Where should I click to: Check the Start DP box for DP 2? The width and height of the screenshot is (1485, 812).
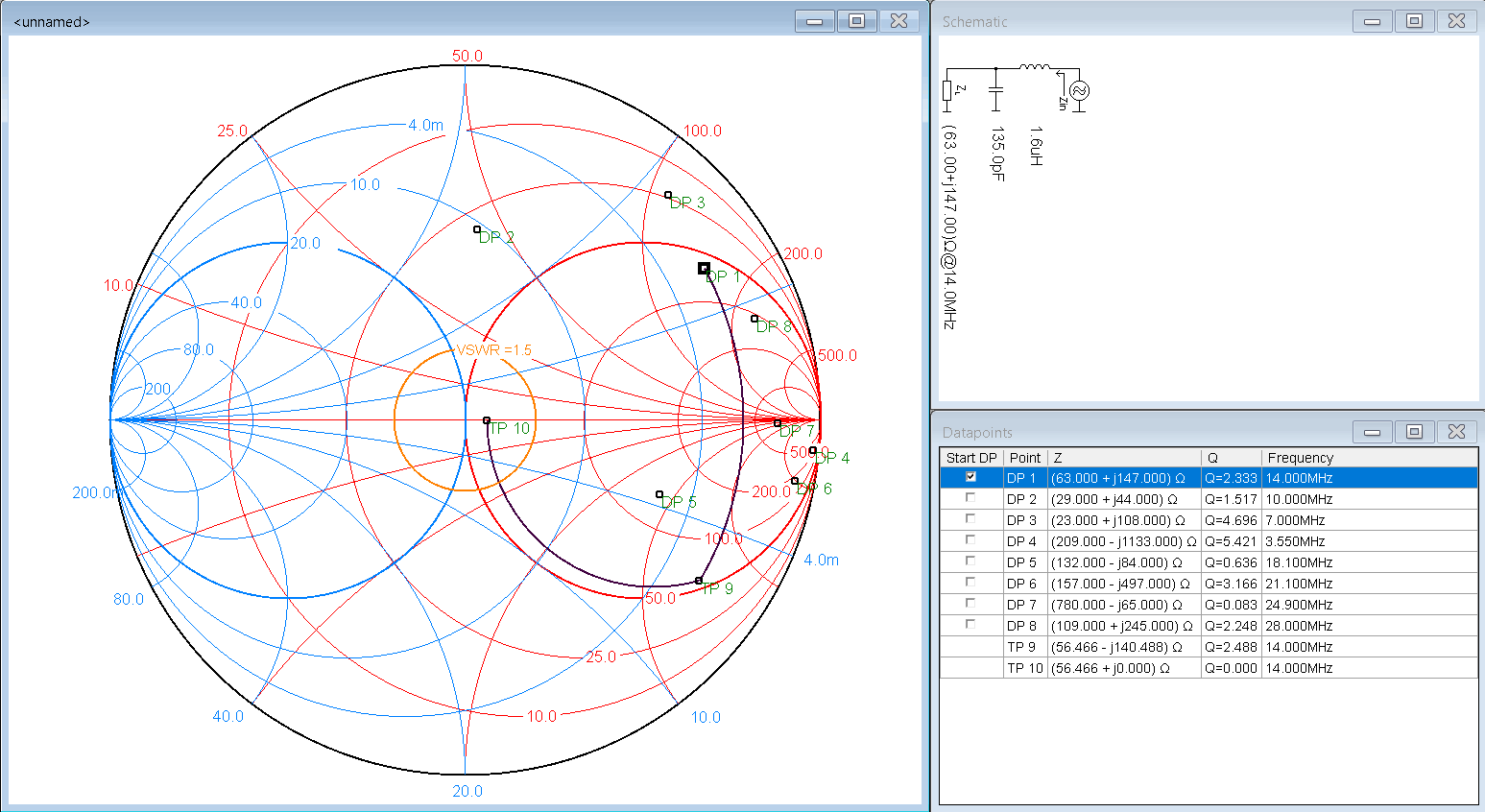(x=970, y=498)
